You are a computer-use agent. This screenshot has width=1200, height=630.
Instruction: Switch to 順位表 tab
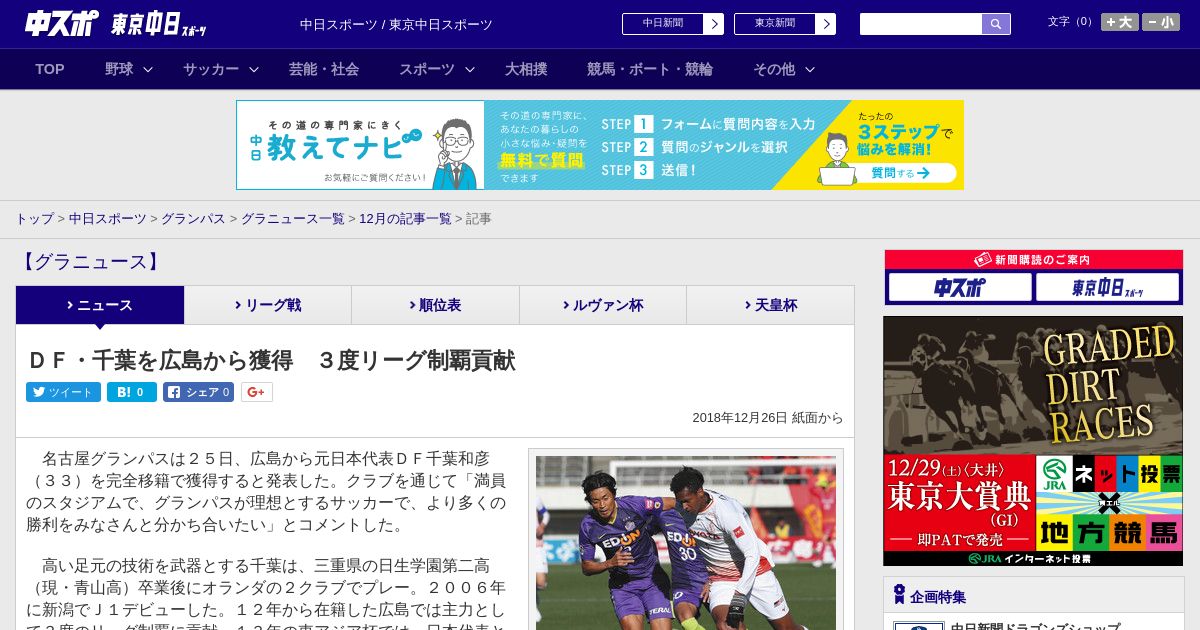[x=435, y=305]
